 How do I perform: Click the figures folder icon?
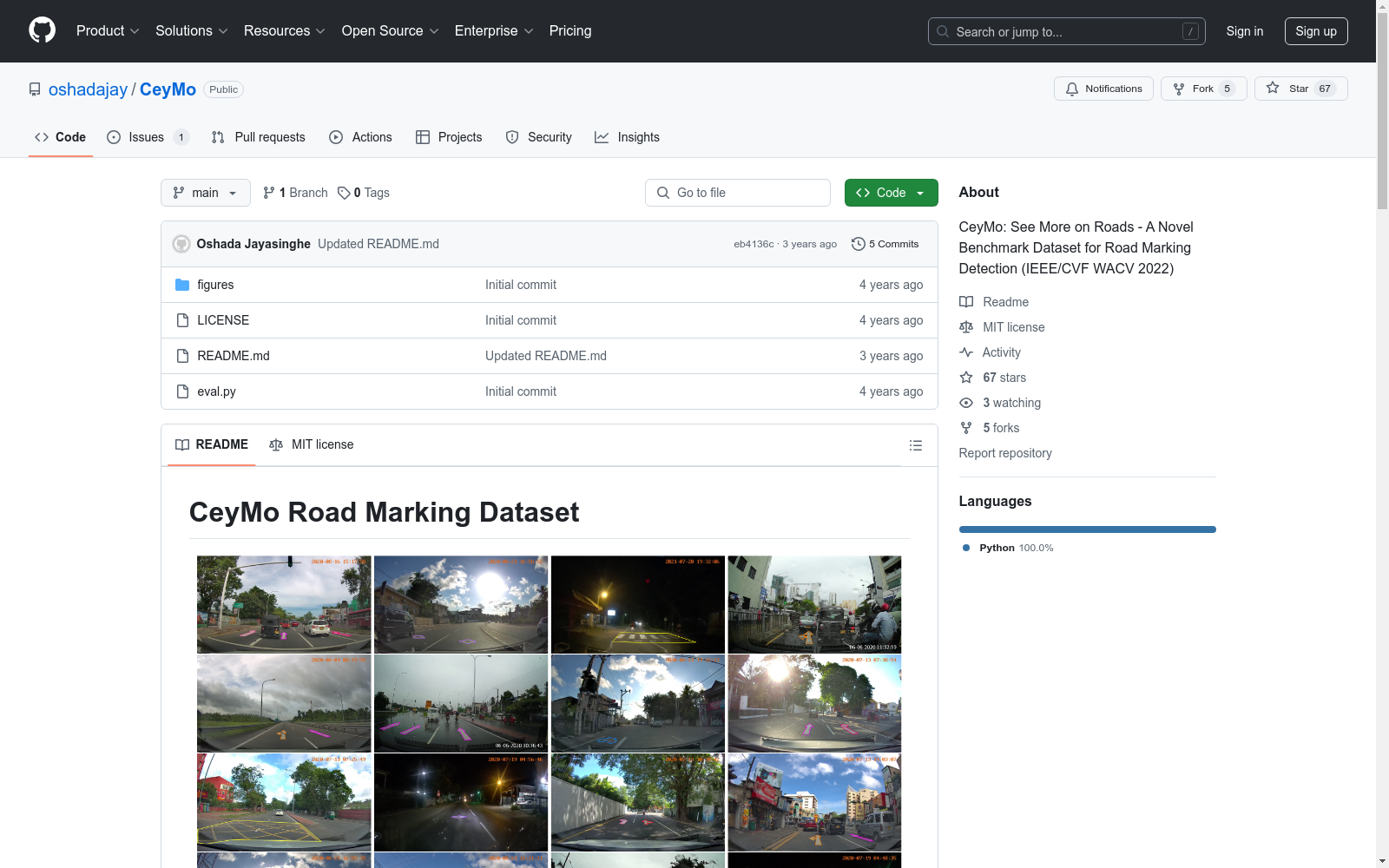click(182, 285)
